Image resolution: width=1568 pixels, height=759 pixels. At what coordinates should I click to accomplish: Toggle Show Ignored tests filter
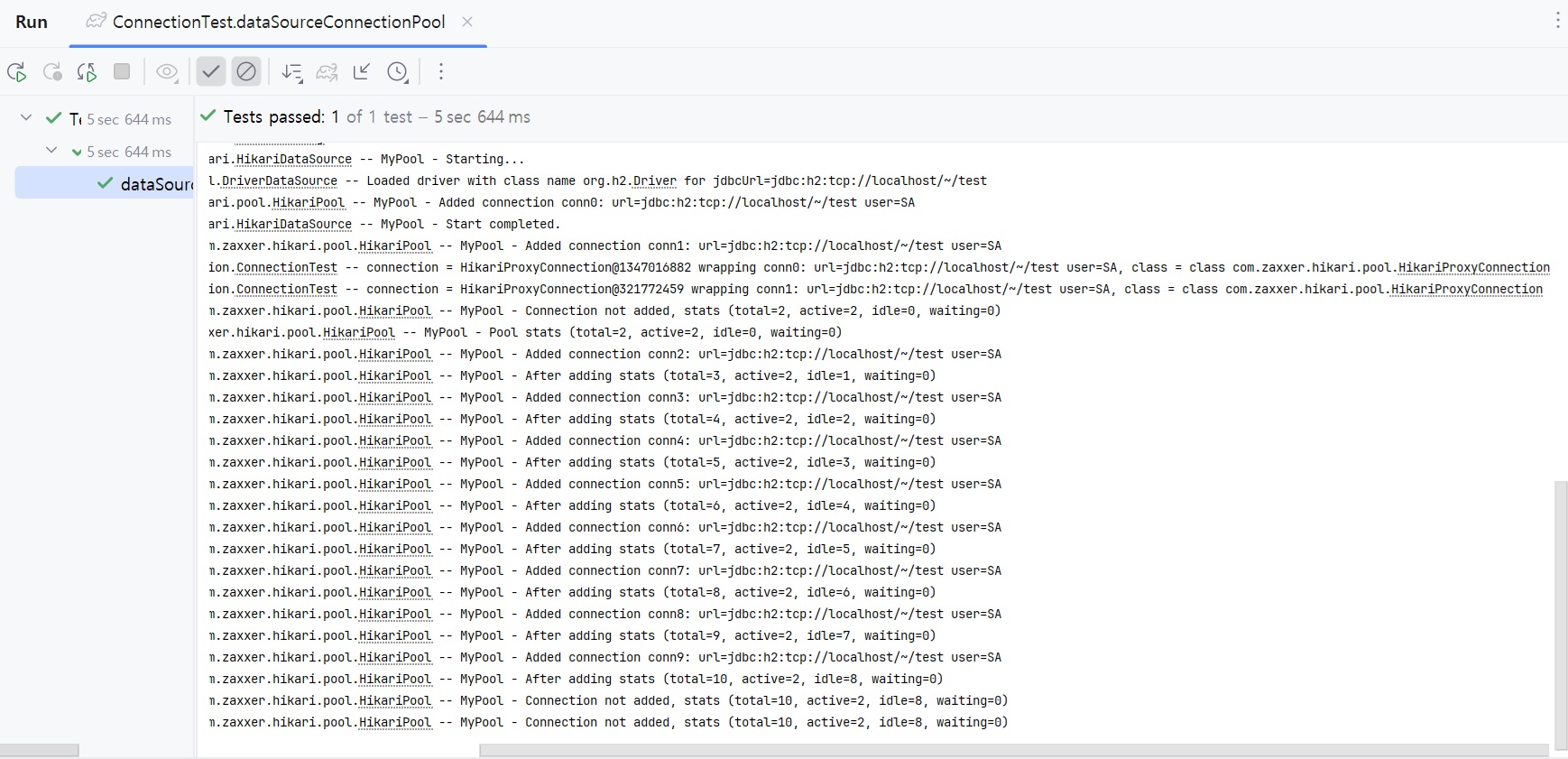pos(245,71)
